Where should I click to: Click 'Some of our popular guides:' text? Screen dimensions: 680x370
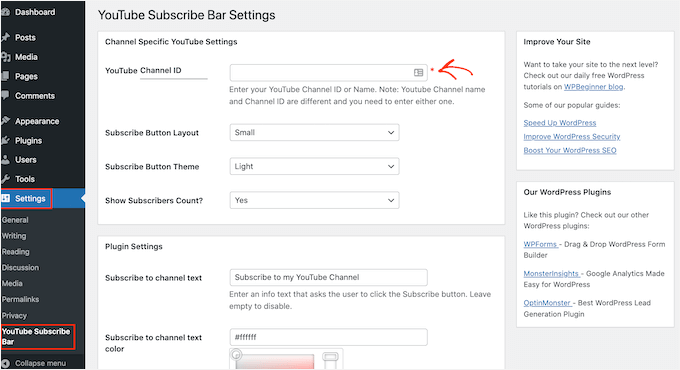[x=572, y=105]
